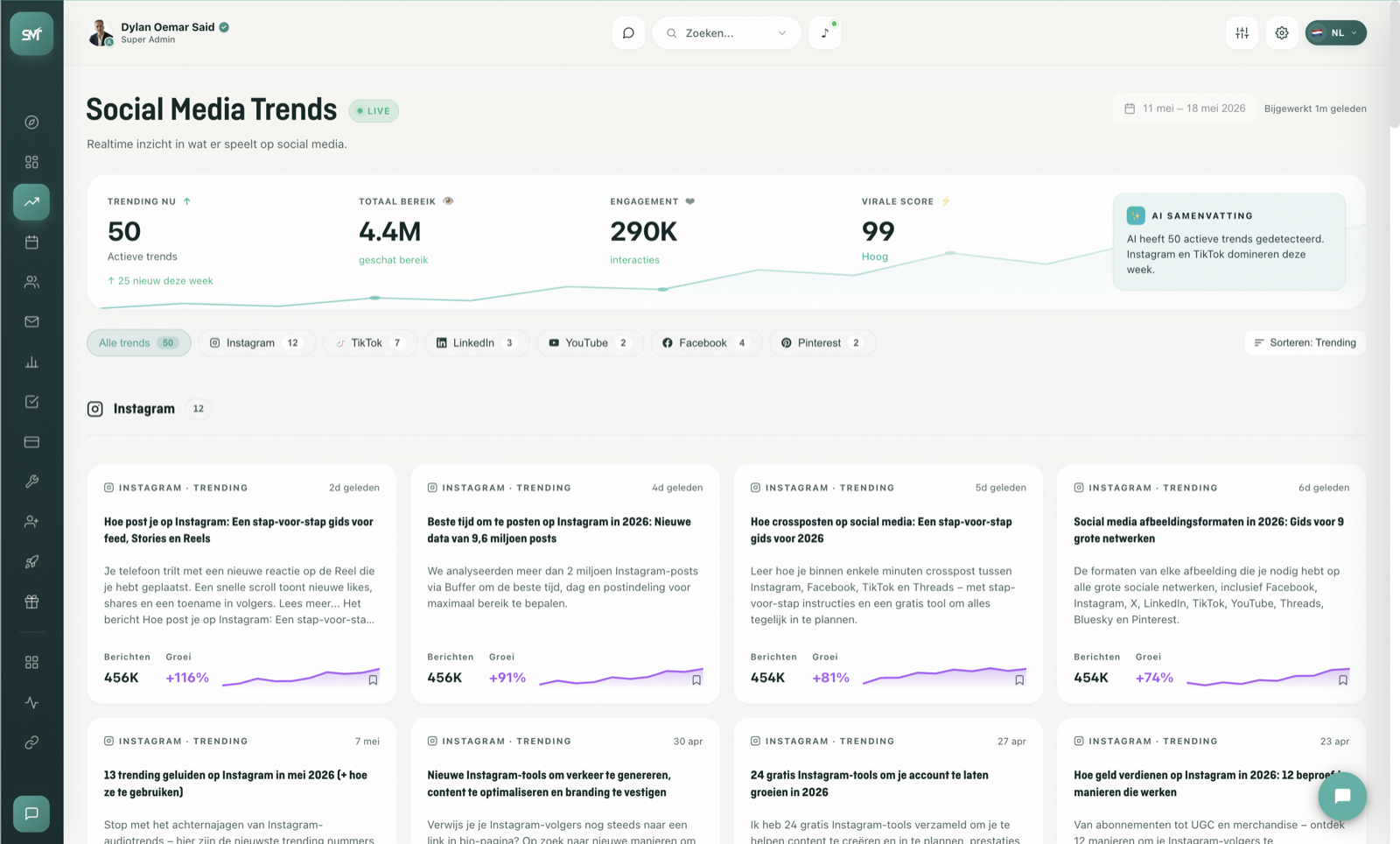Viewport: 1400px width, 844px height.
Task: Click the AI Samenvatting summary card
Action: 1229,242
